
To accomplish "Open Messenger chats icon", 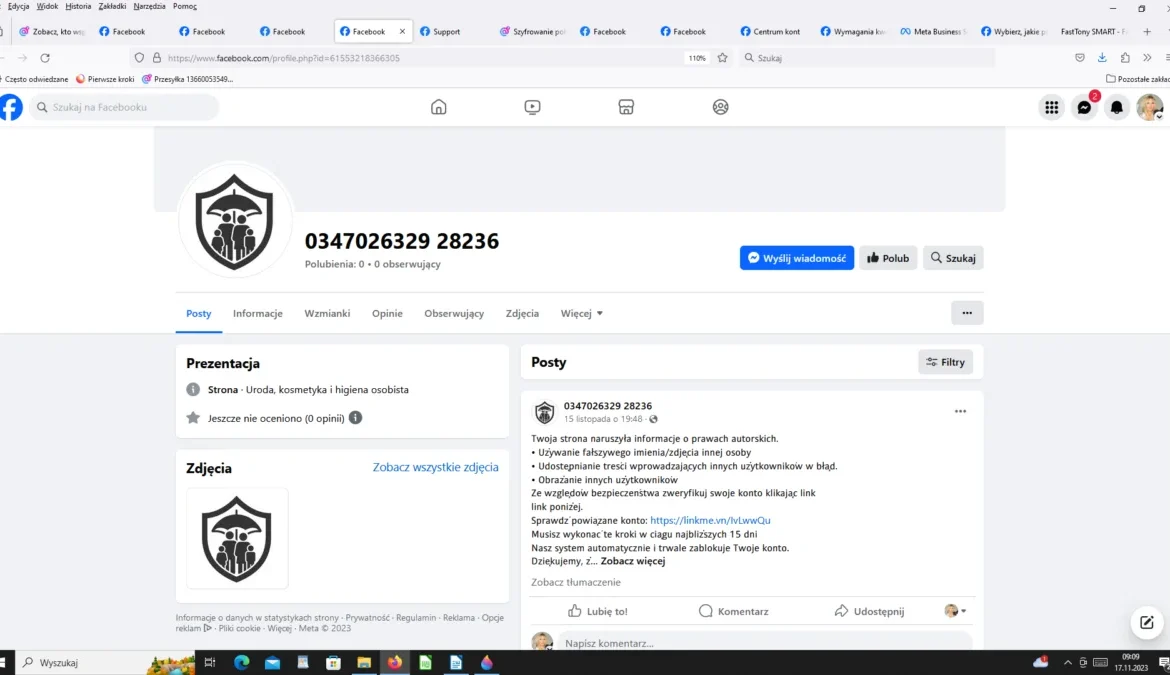I will tap(1084, 107).
